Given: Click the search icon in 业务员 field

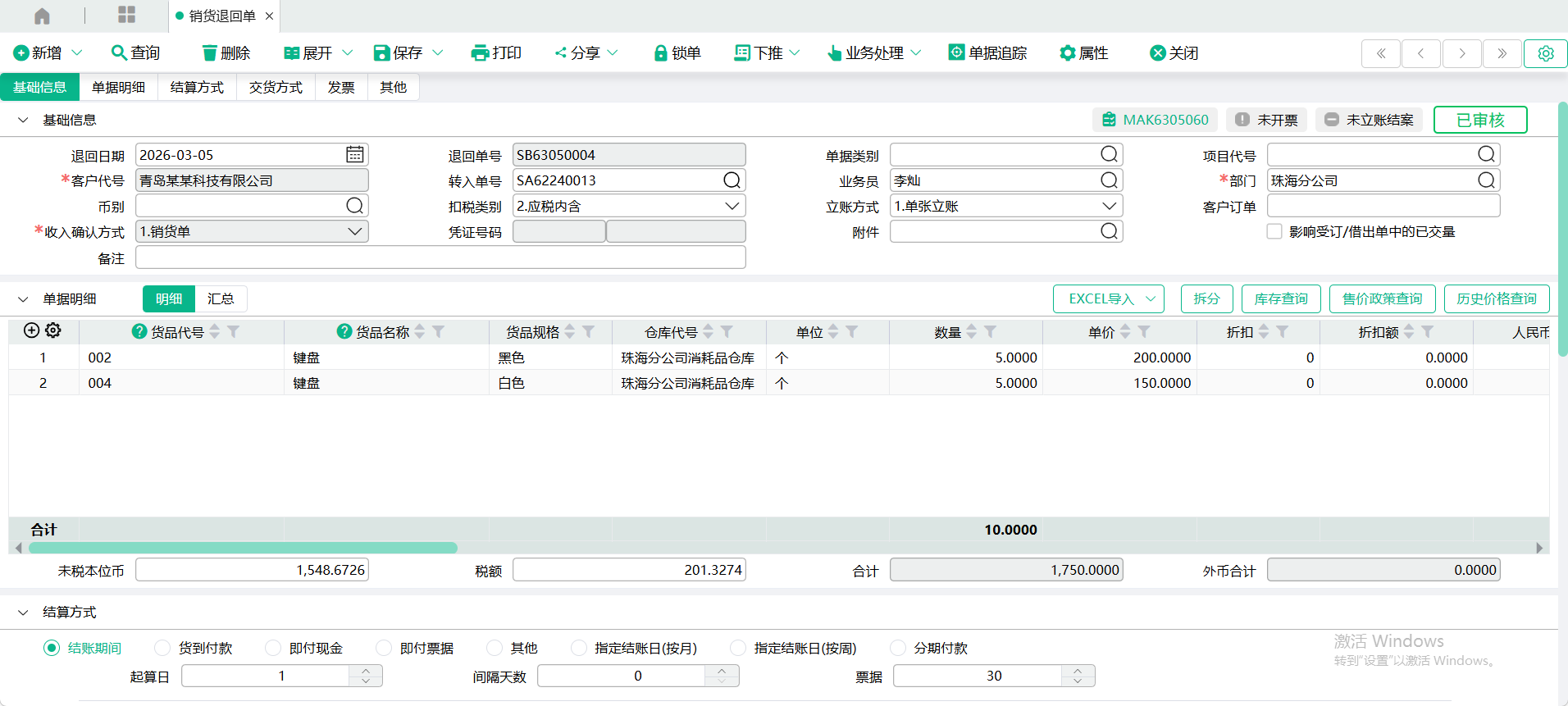Looking at the screenshot, I should [1109, 180].
